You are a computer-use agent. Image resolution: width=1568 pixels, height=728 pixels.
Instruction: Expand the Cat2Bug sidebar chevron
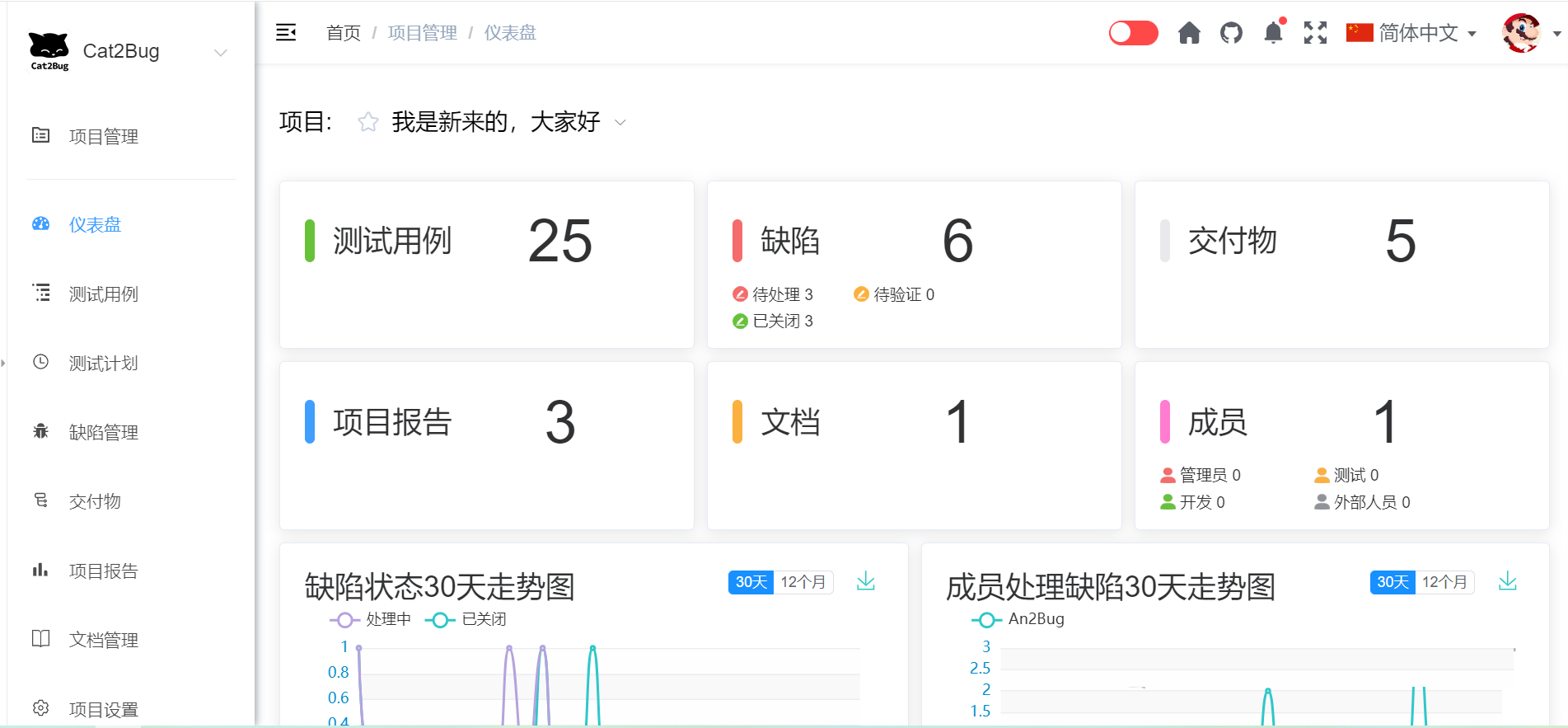[220, 53]
